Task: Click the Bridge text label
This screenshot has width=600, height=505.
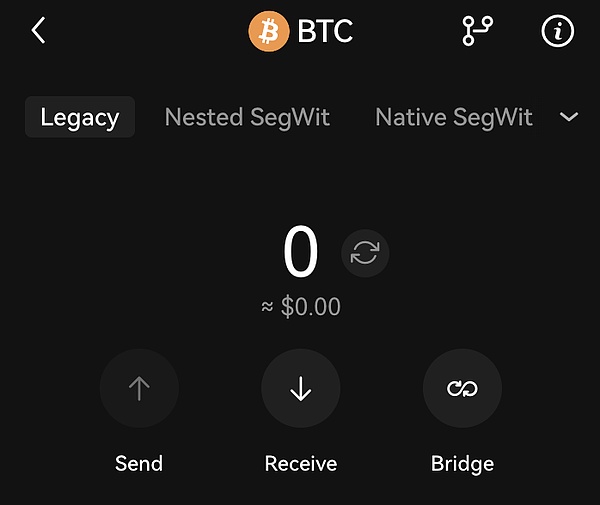Action: 462,464
